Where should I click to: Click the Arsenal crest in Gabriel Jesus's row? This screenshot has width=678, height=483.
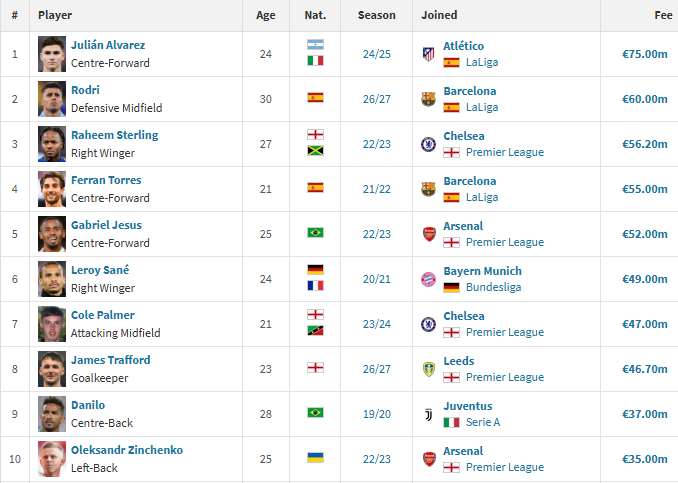click(x=429, y=234)
